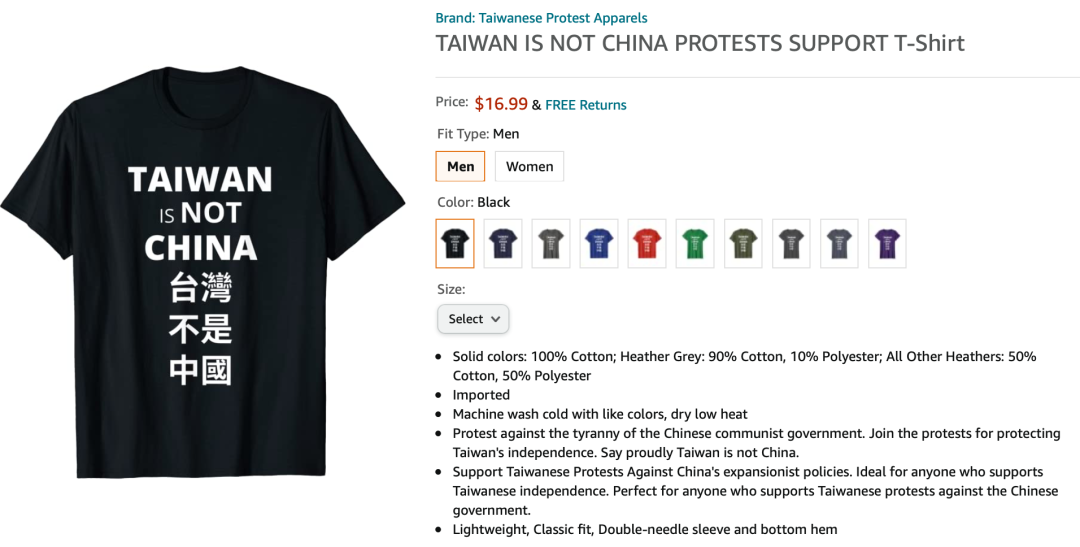Click the product title heading text
The height and width of the screenshot is (547, 1080).
[700, 43]
